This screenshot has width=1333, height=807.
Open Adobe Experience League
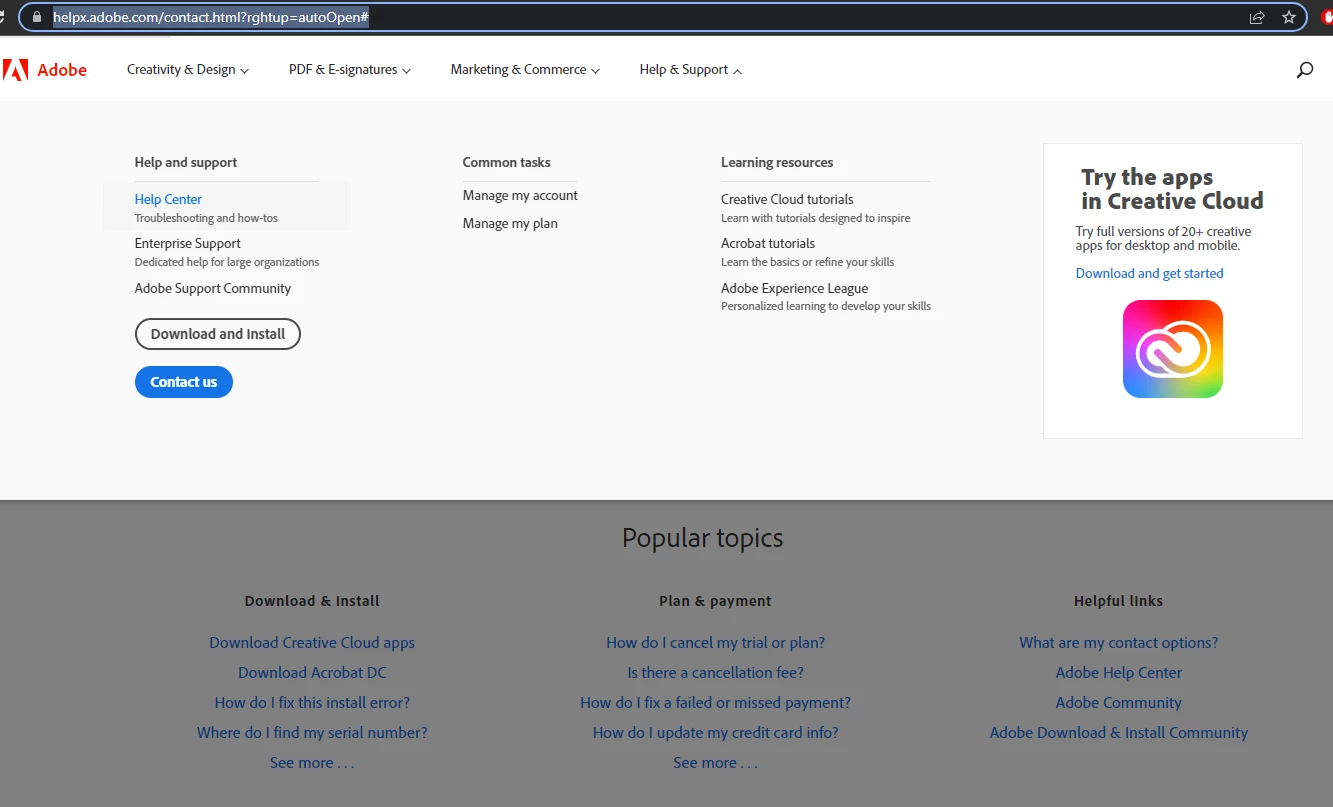795,288
